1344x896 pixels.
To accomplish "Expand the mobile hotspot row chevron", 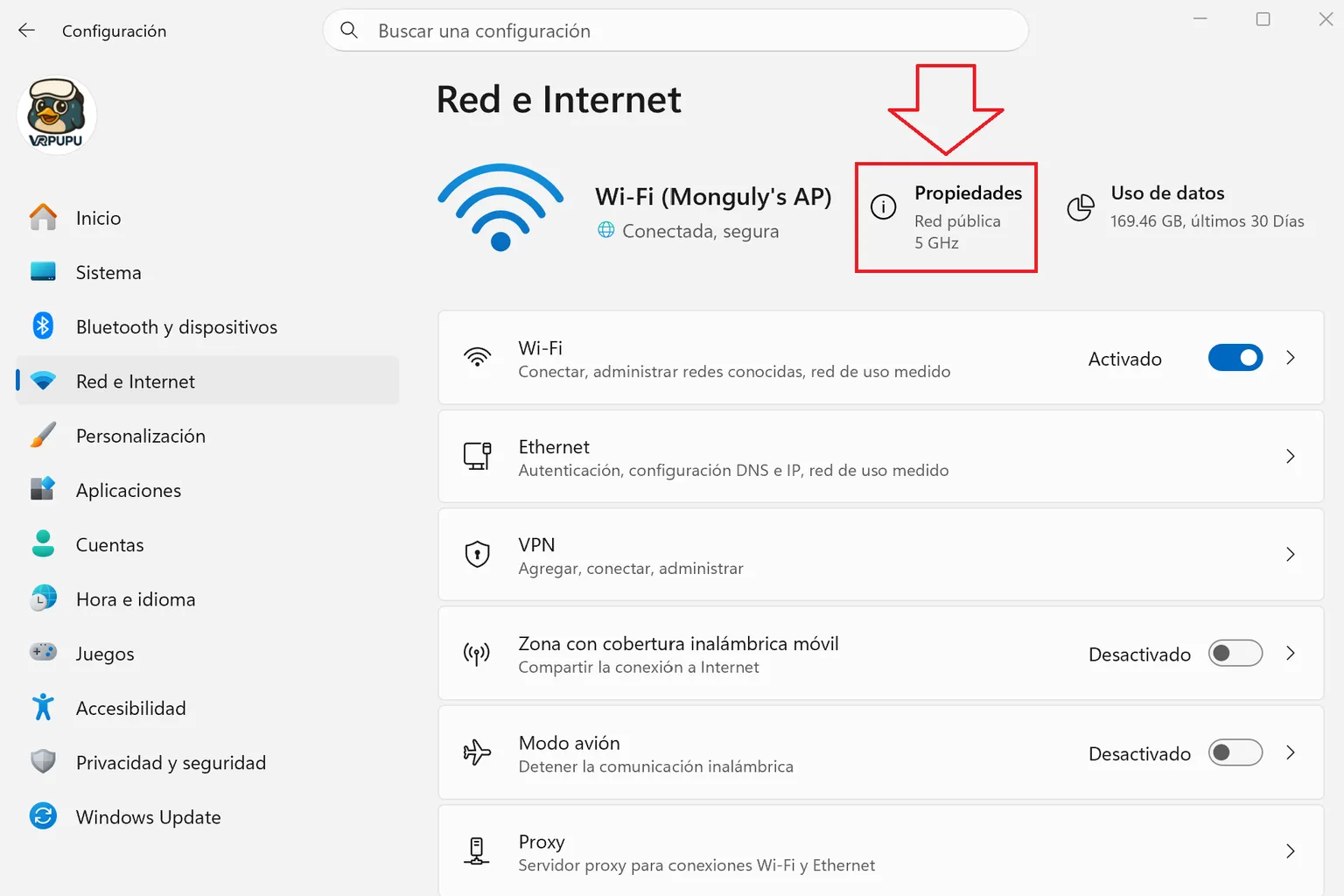I will 1291,654.
